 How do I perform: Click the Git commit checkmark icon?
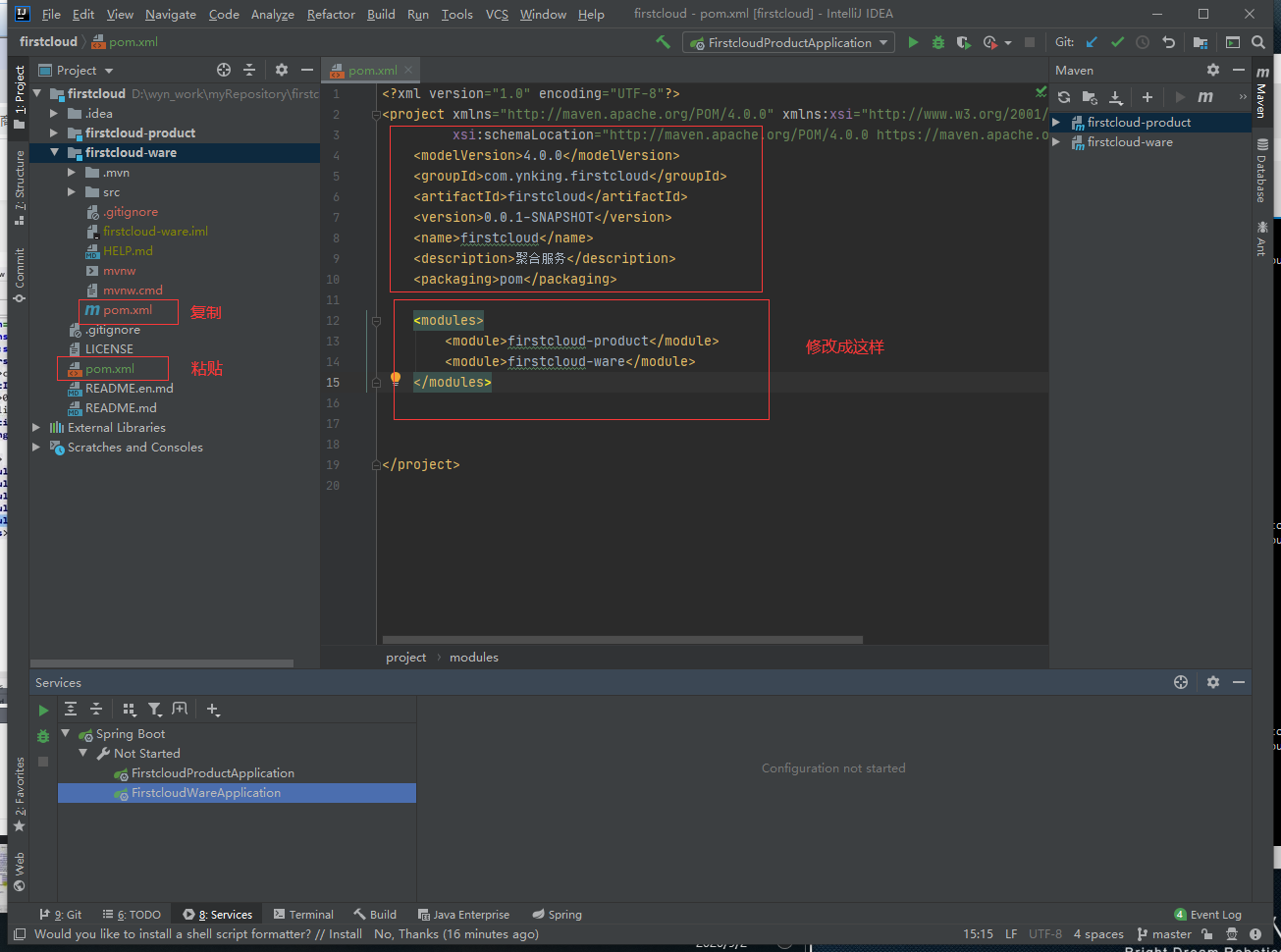click(1117, 42)
